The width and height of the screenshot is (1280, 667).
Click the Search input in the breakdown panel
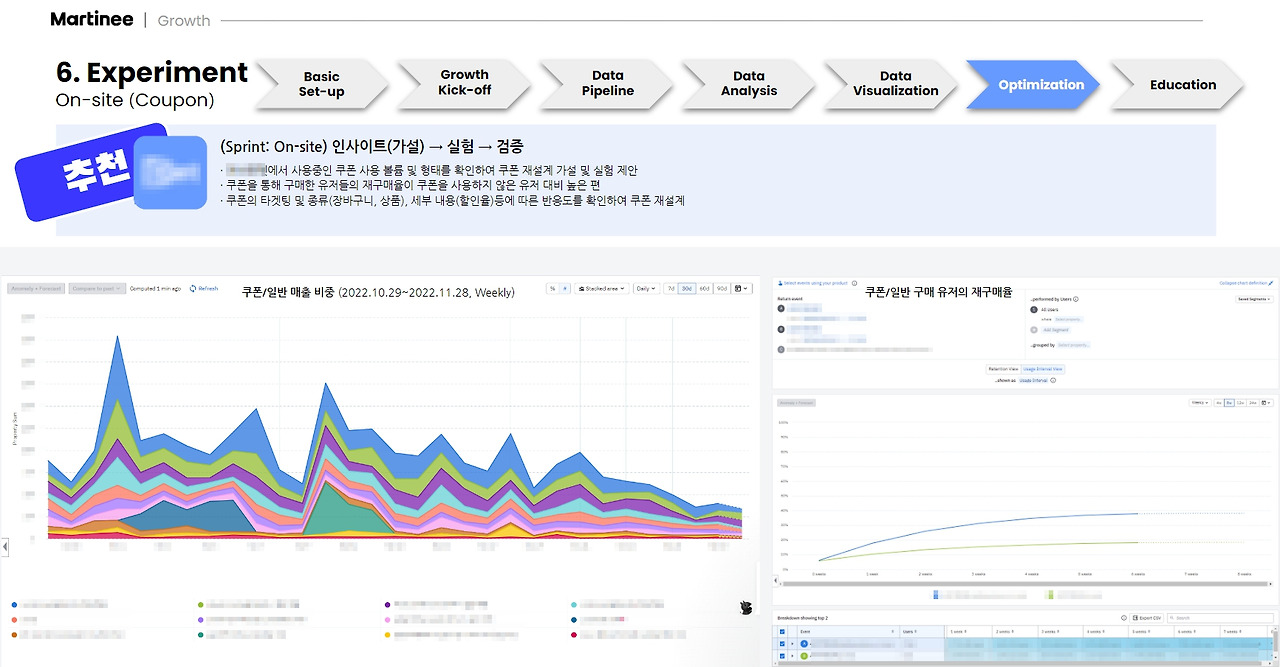[x=1220, y=618]
